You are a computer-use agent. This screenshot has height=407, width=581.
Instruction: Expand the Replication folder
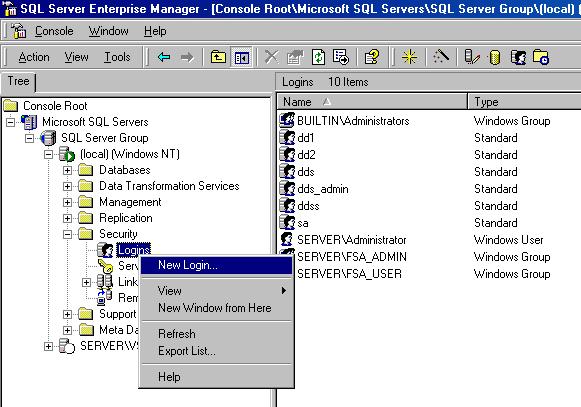pos(67,218)
